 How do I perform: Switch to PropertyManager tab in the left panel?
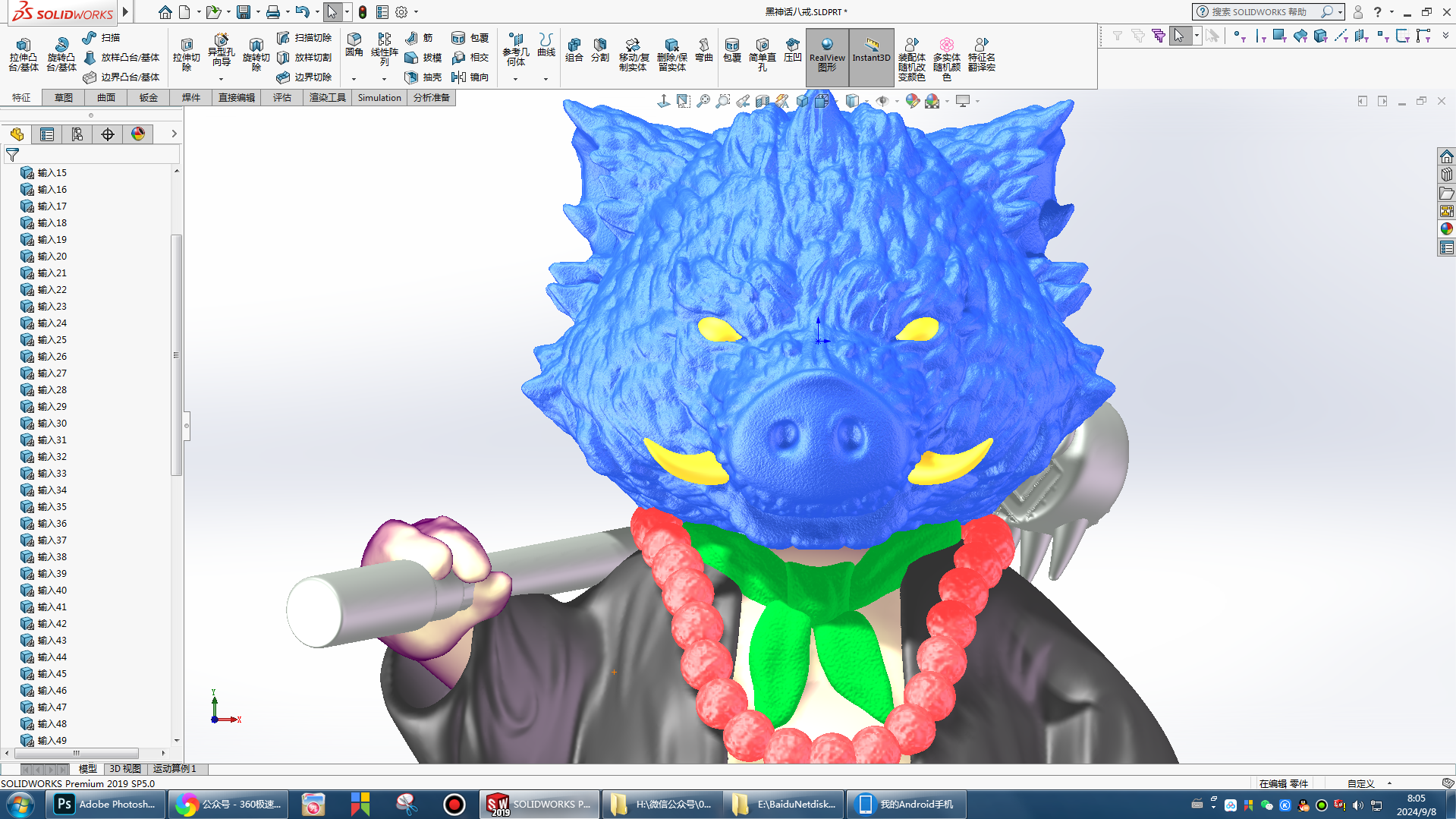[47, 134]
